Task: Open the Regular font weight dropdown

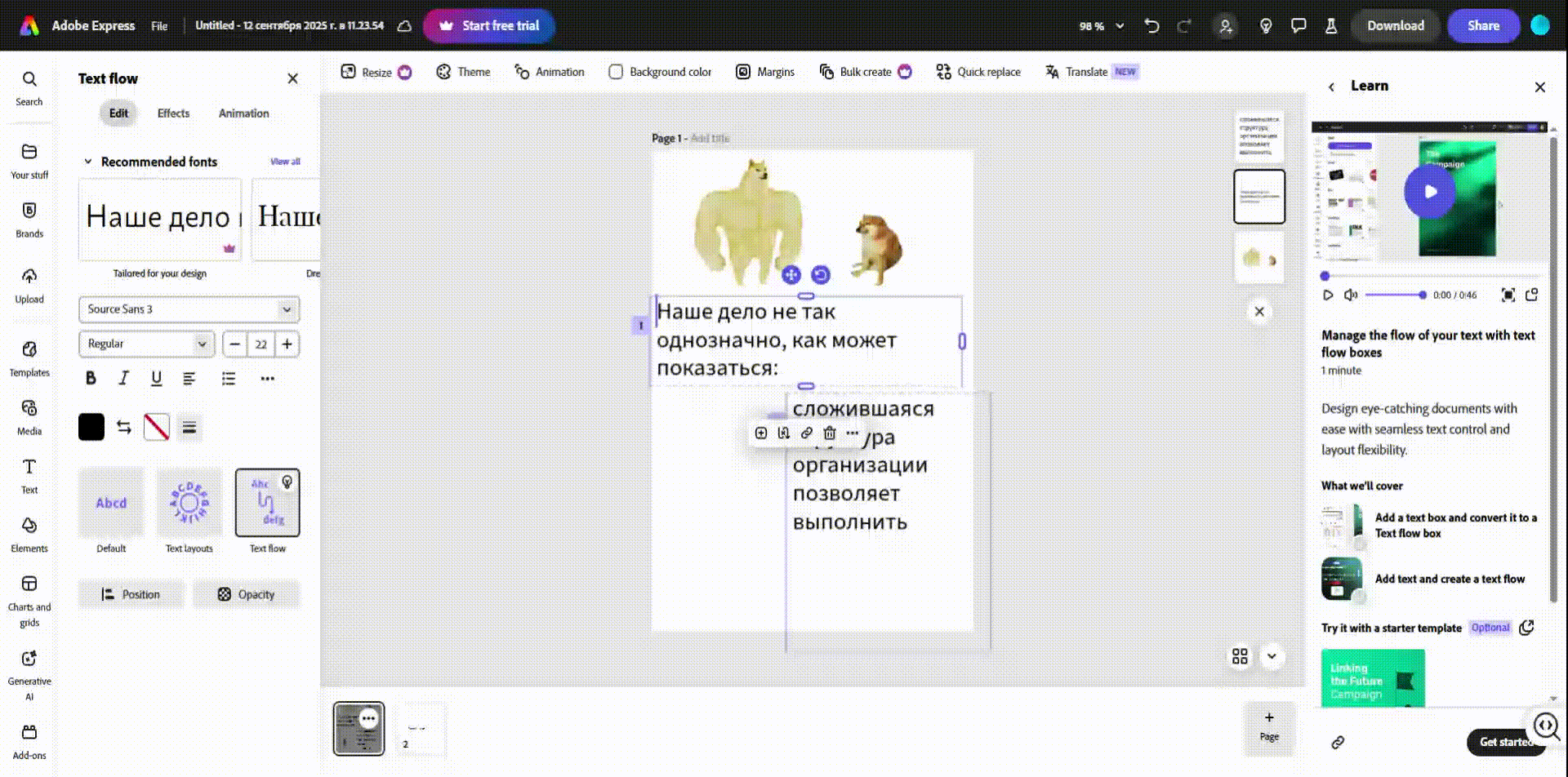Action: pyautogui.click(x=146, y=344)
